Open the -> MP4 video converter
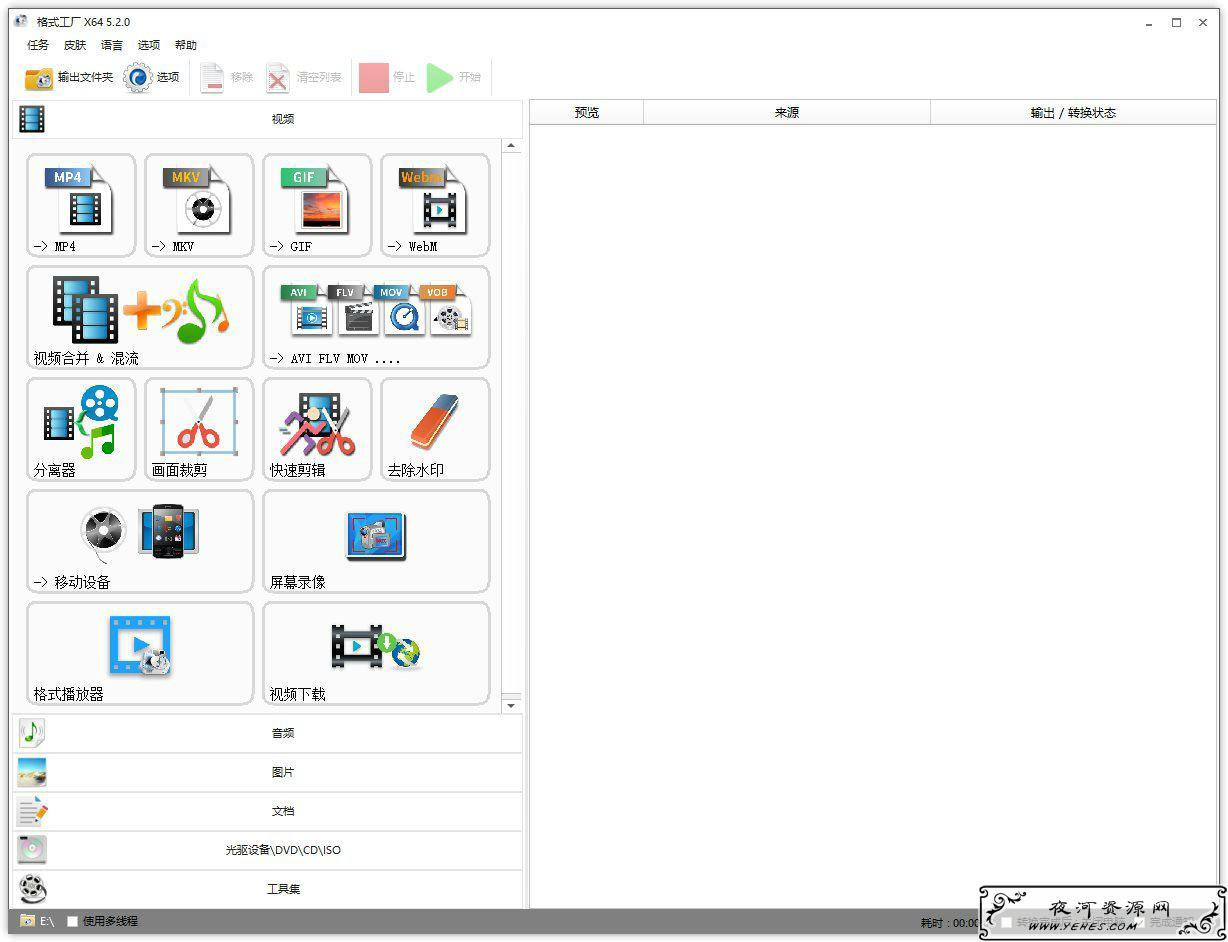1228x942 pixels. pyautogui.click(x=81, y=205)
